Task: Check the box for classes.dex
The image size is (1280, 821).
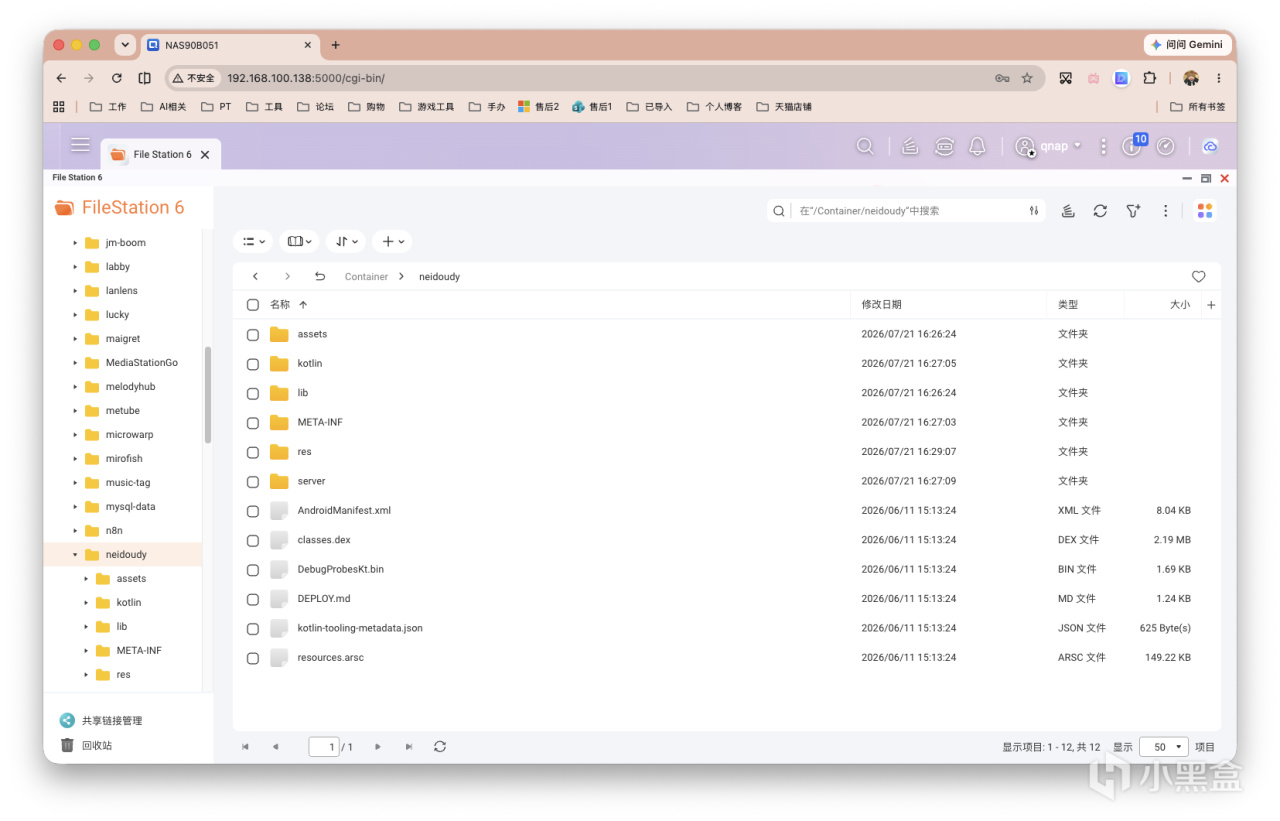Action: (x=253, y=540)
